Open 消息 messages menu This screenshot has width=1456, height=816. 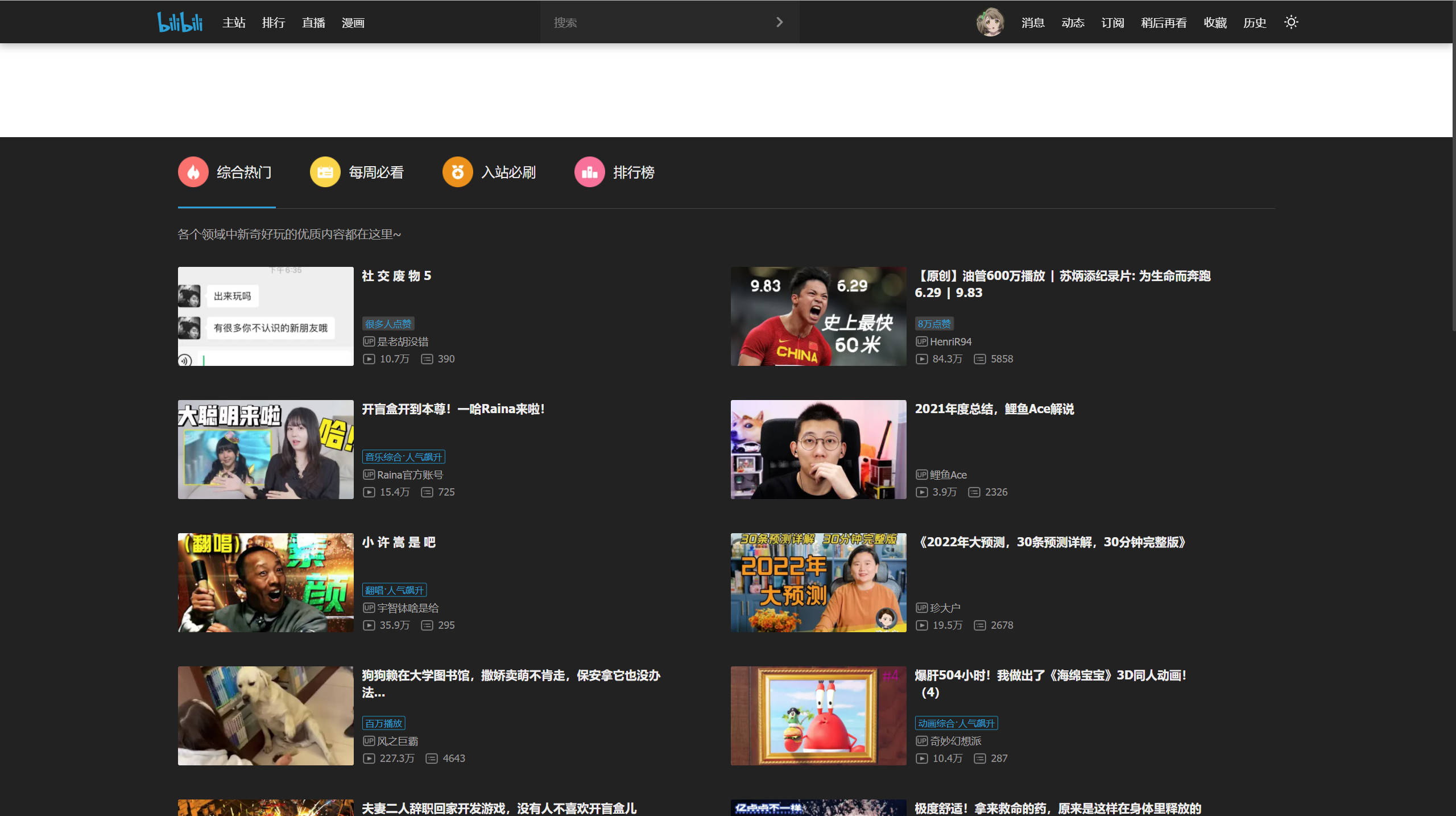(x=1033, y=23)
